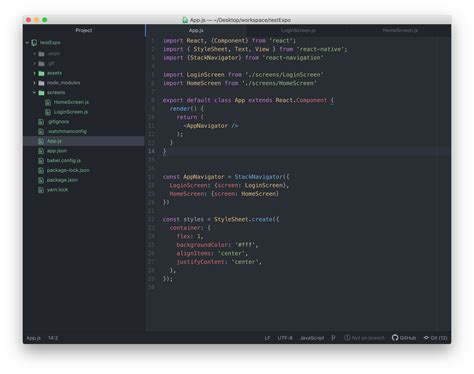Collapse the screens folder

(x=34, y=92)
